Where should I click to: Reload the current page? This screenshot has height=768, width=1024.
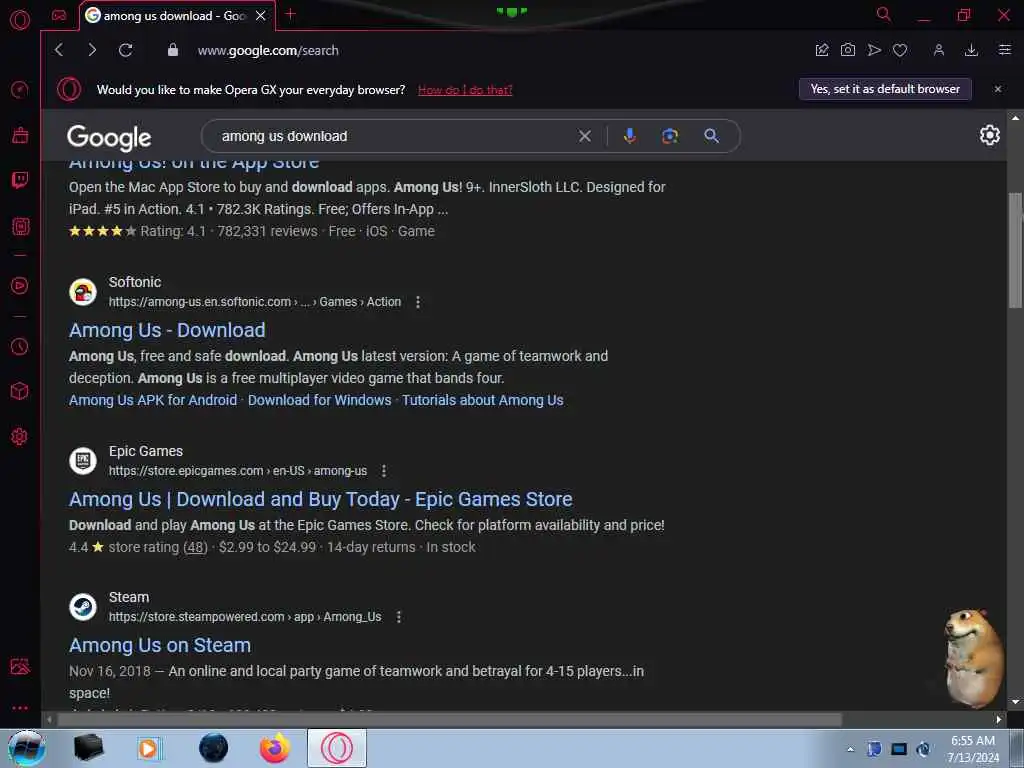coord(125,50)
